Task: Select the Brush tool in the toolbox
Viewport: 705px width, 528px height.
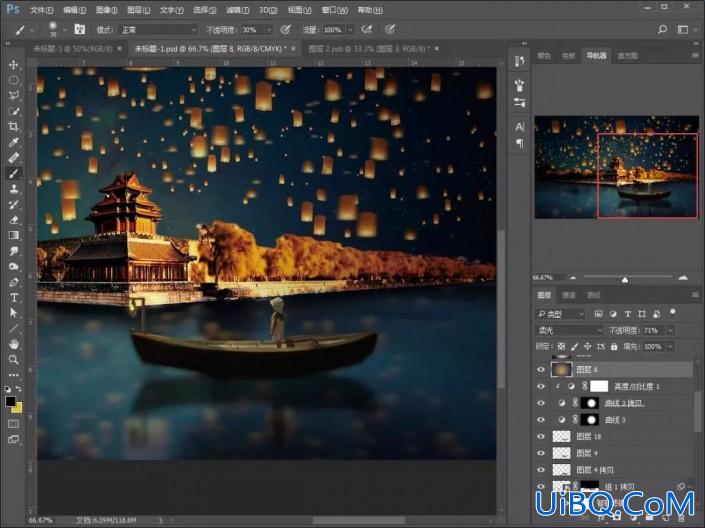Action: click(x=13, y=173)
